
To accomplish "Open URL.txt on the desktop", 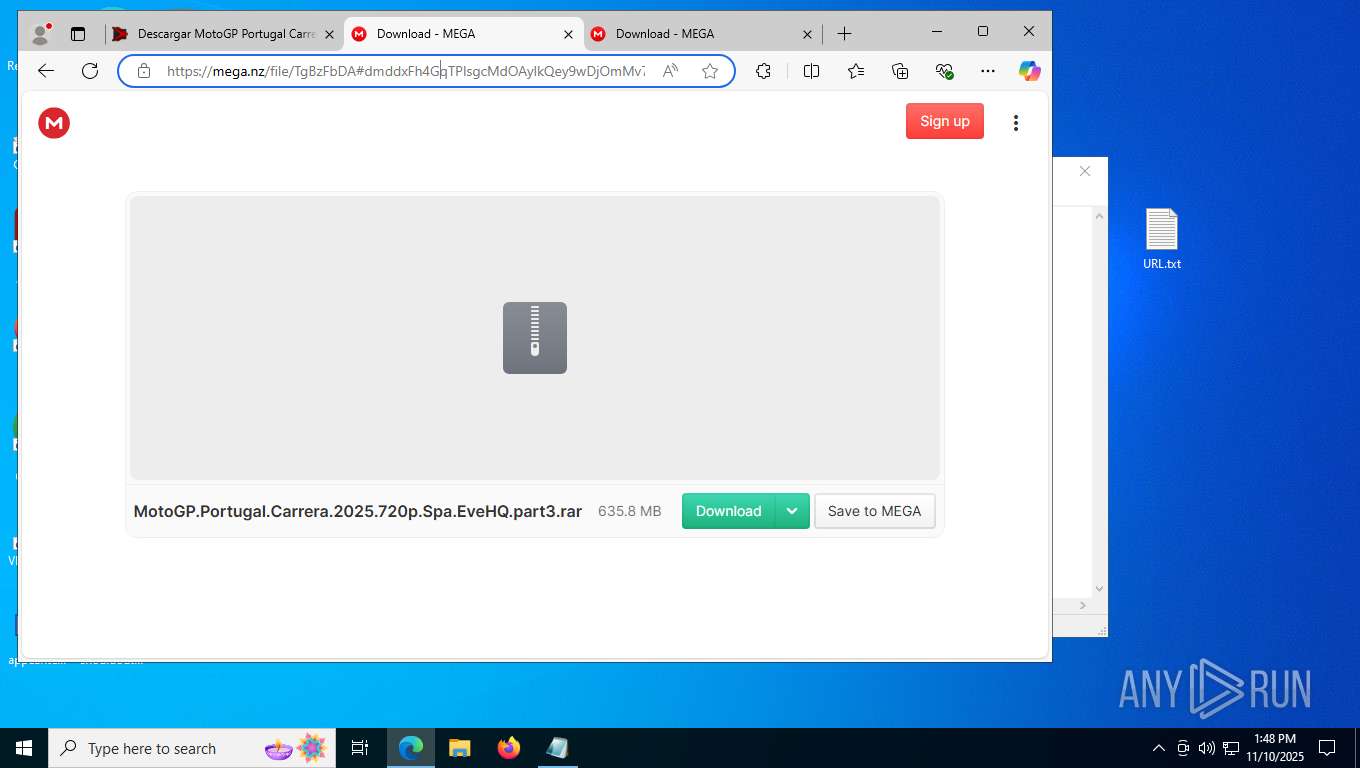I will (1162, 239).
